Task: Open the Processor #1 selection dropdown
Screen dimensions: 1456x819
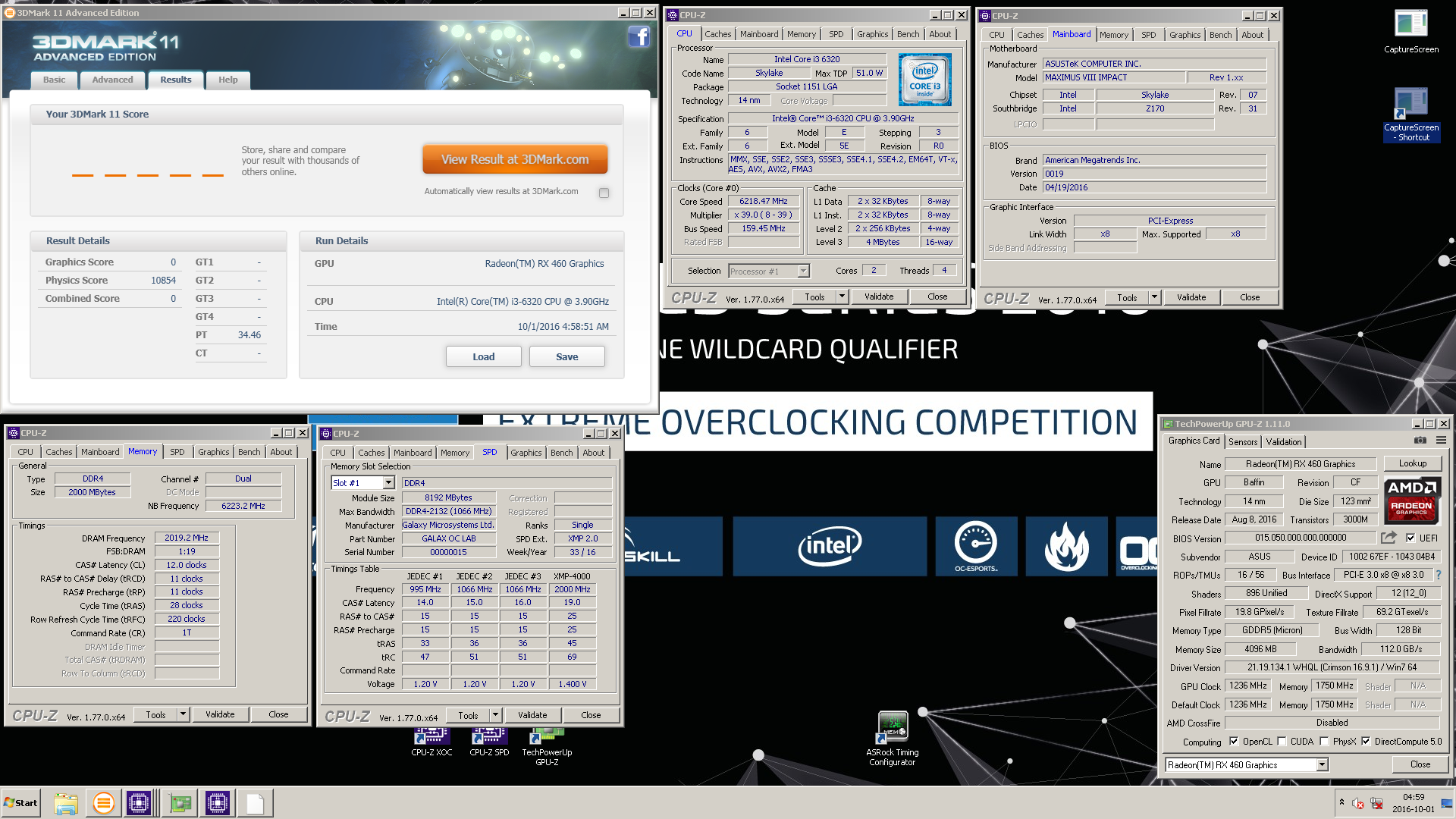Action: pos(803,271)
